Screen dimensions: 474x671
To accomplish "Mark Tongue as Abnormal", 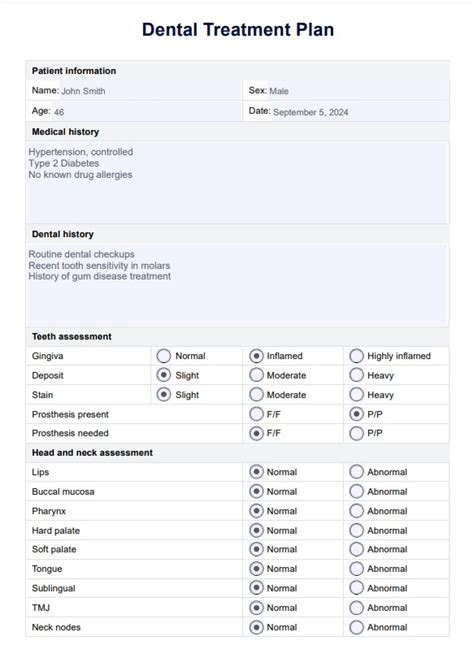I will [x=356, y=569].
